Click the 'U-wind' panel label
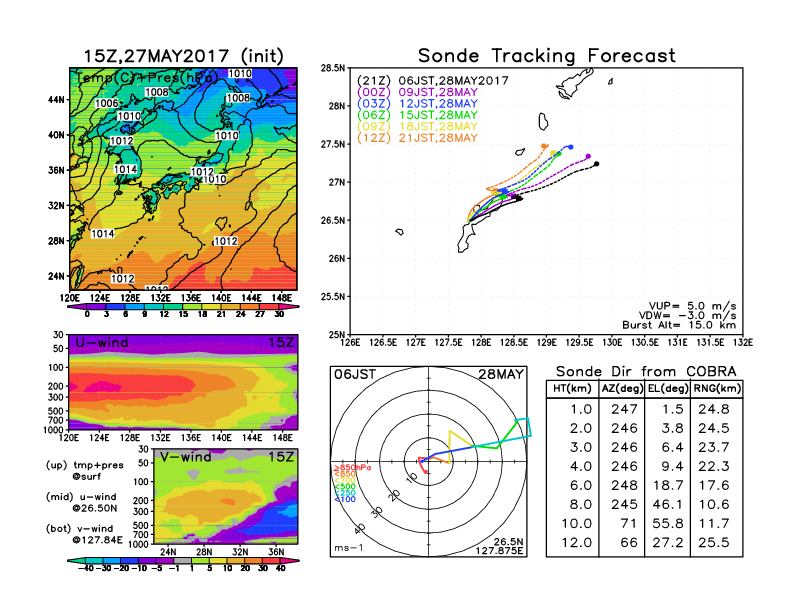The height and width of the screenshot is (612, 792). tap(102, 343)
